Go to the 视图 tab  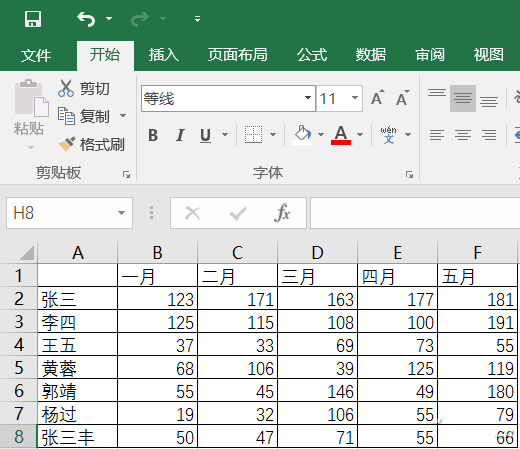click(x=489, y=55)
